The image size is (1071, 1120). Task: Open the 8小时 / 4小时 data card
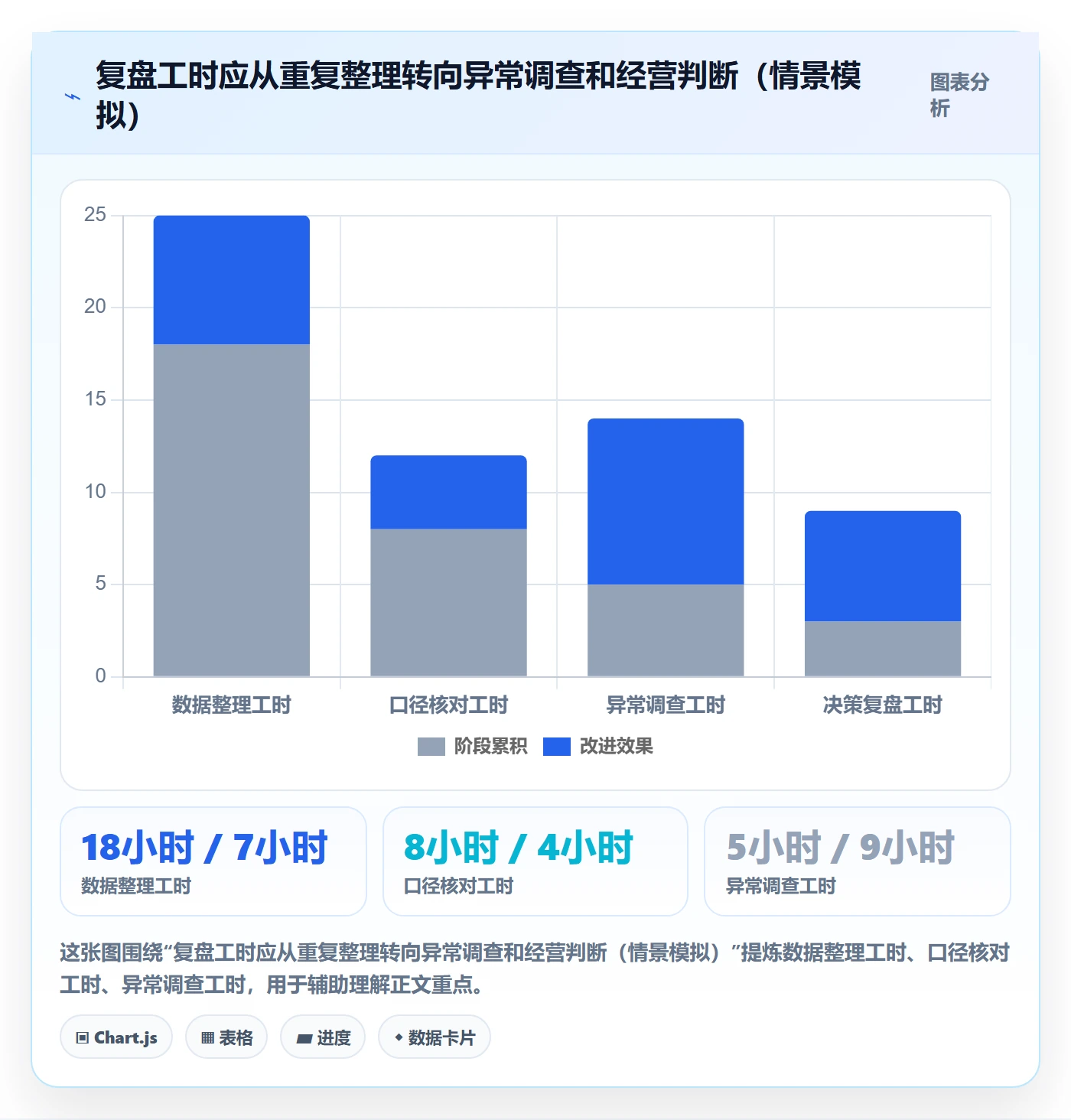click(x=535, y=861)
